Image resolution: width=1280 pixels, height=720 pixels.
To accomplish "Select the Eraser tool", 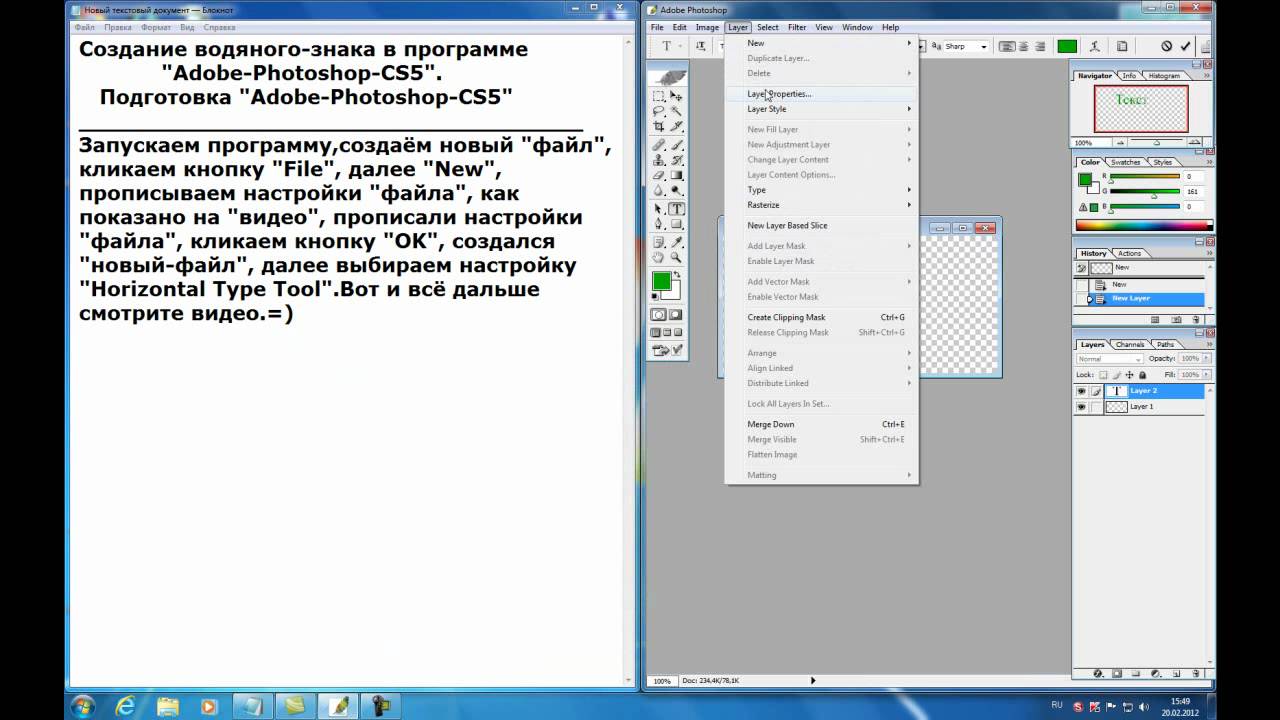I will click(658, 175).
